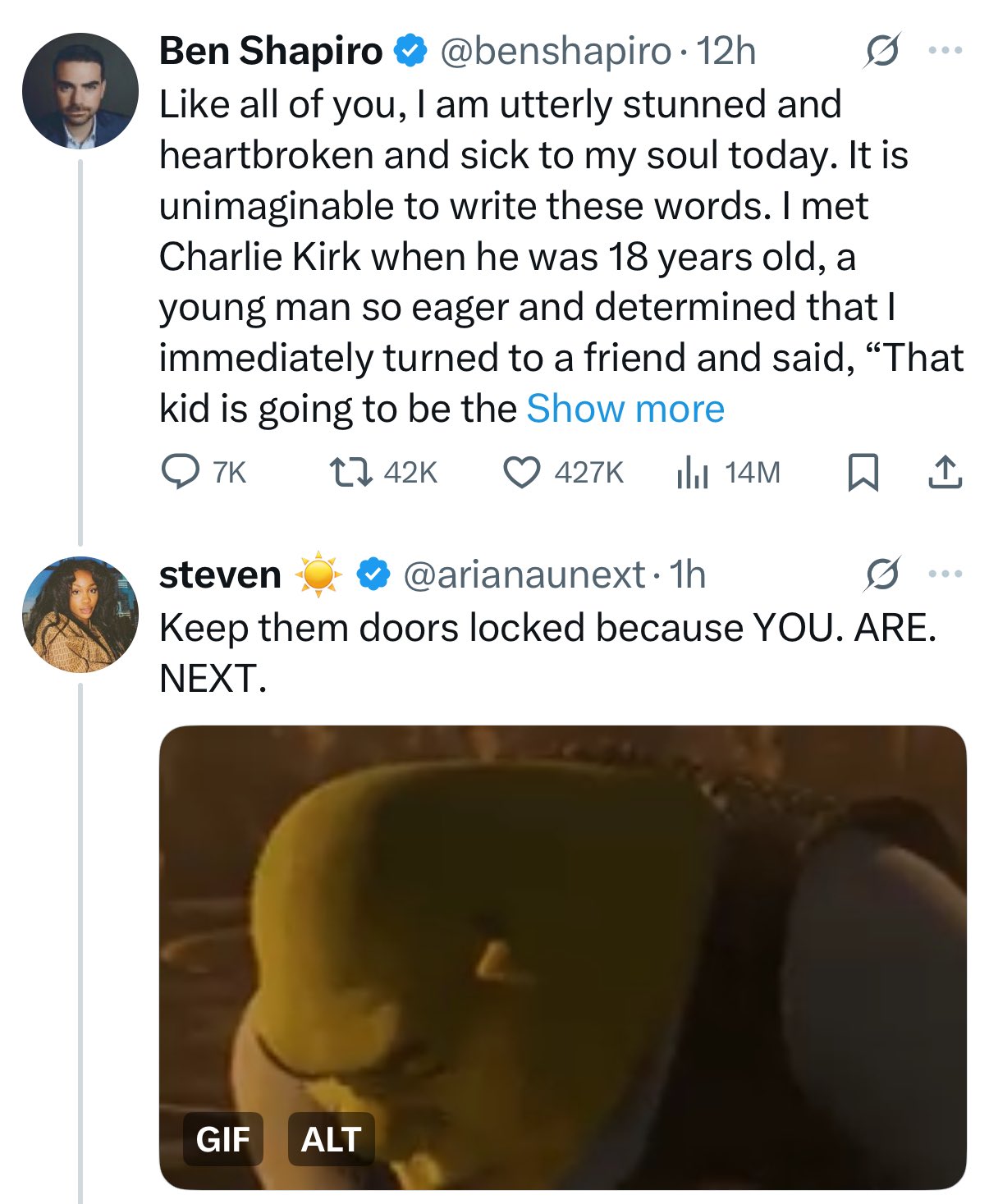
Task: Share Ben Shapiro's post
Action: click(x=945, y=472)
